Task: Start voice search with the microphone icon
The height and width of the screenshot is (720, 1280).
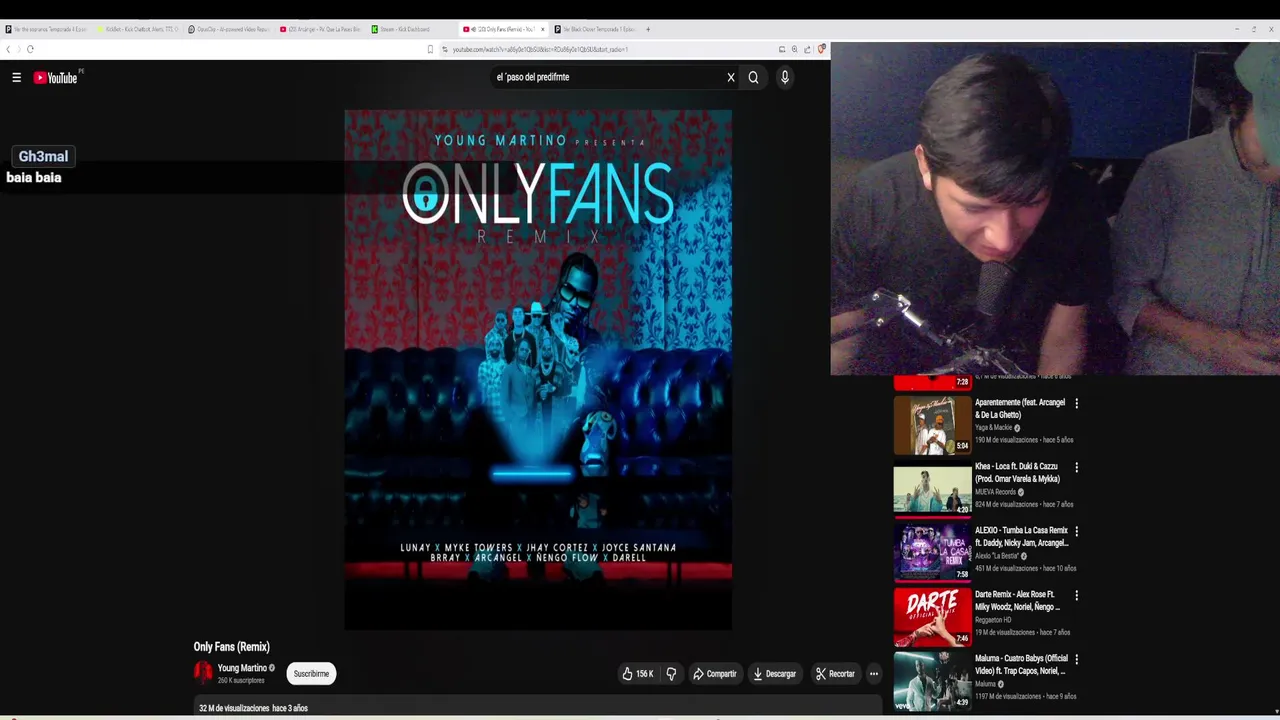Action: [785, 77]
